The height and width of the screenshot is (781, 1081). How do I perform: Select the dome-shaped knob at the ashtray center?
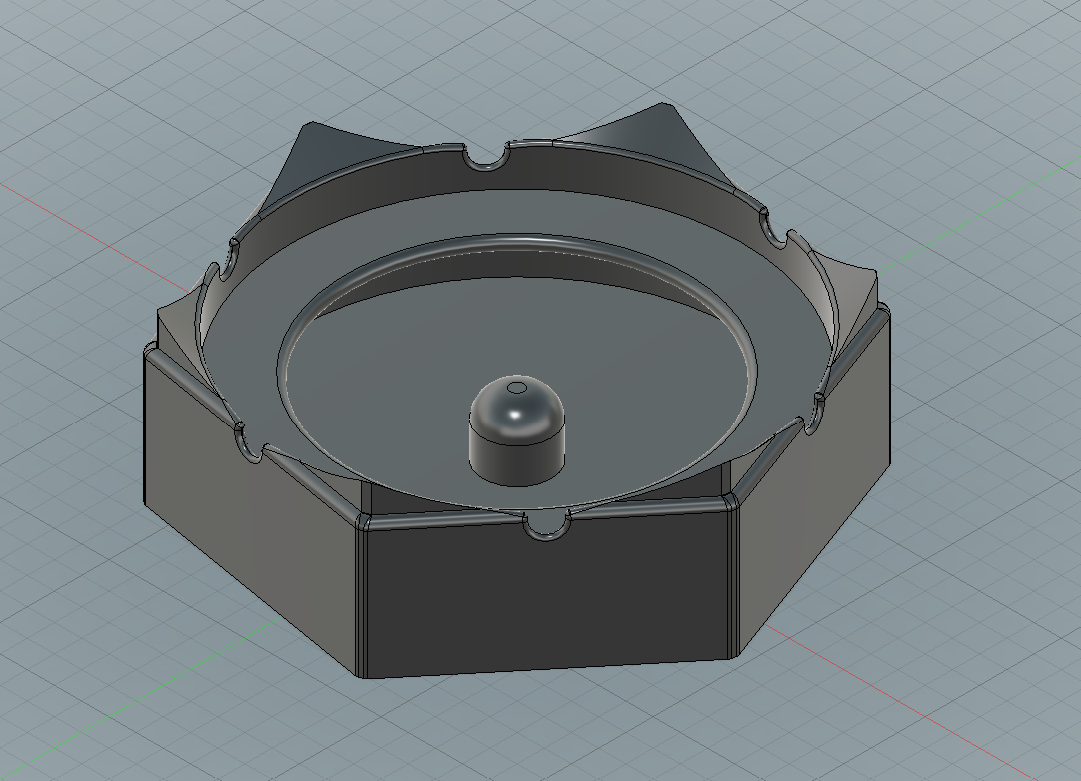coord(516,429)
